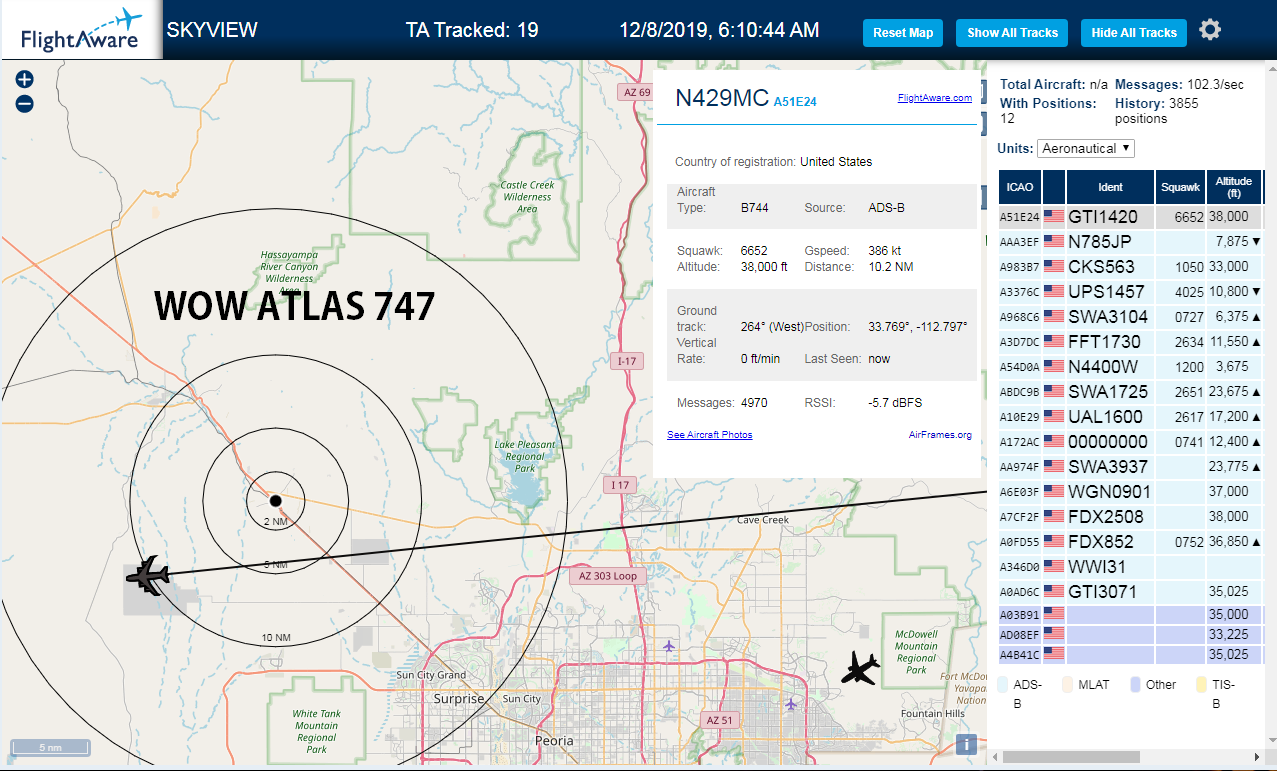Image resolution: width=1277 pixels, height=771 pixels.
Task: Click the flag column header
Action: pos(1054,187)
